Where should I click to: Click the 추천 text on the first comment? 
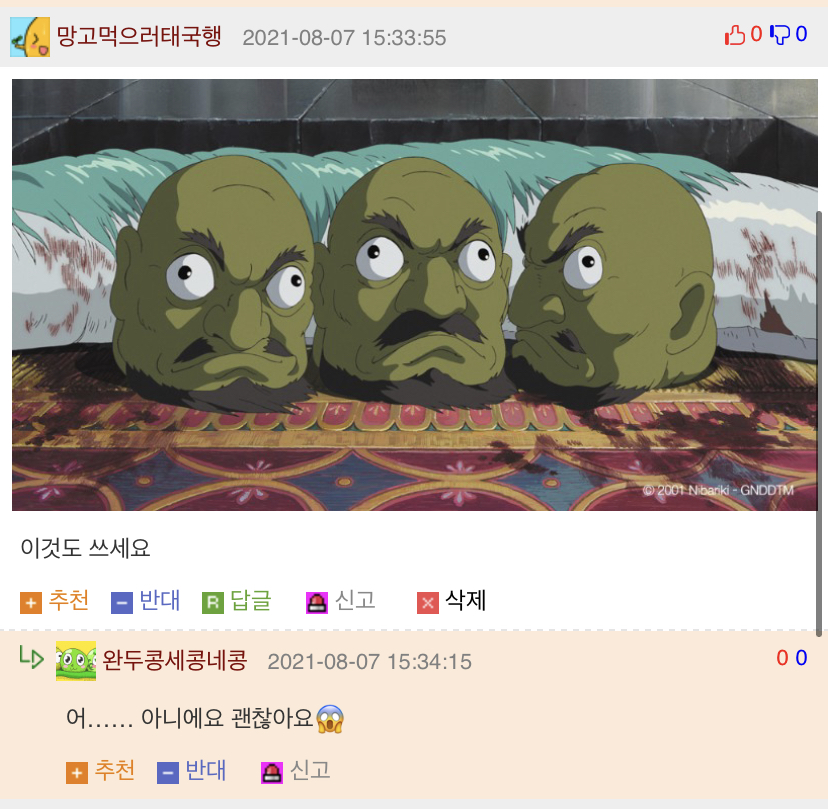click(69, 600)
